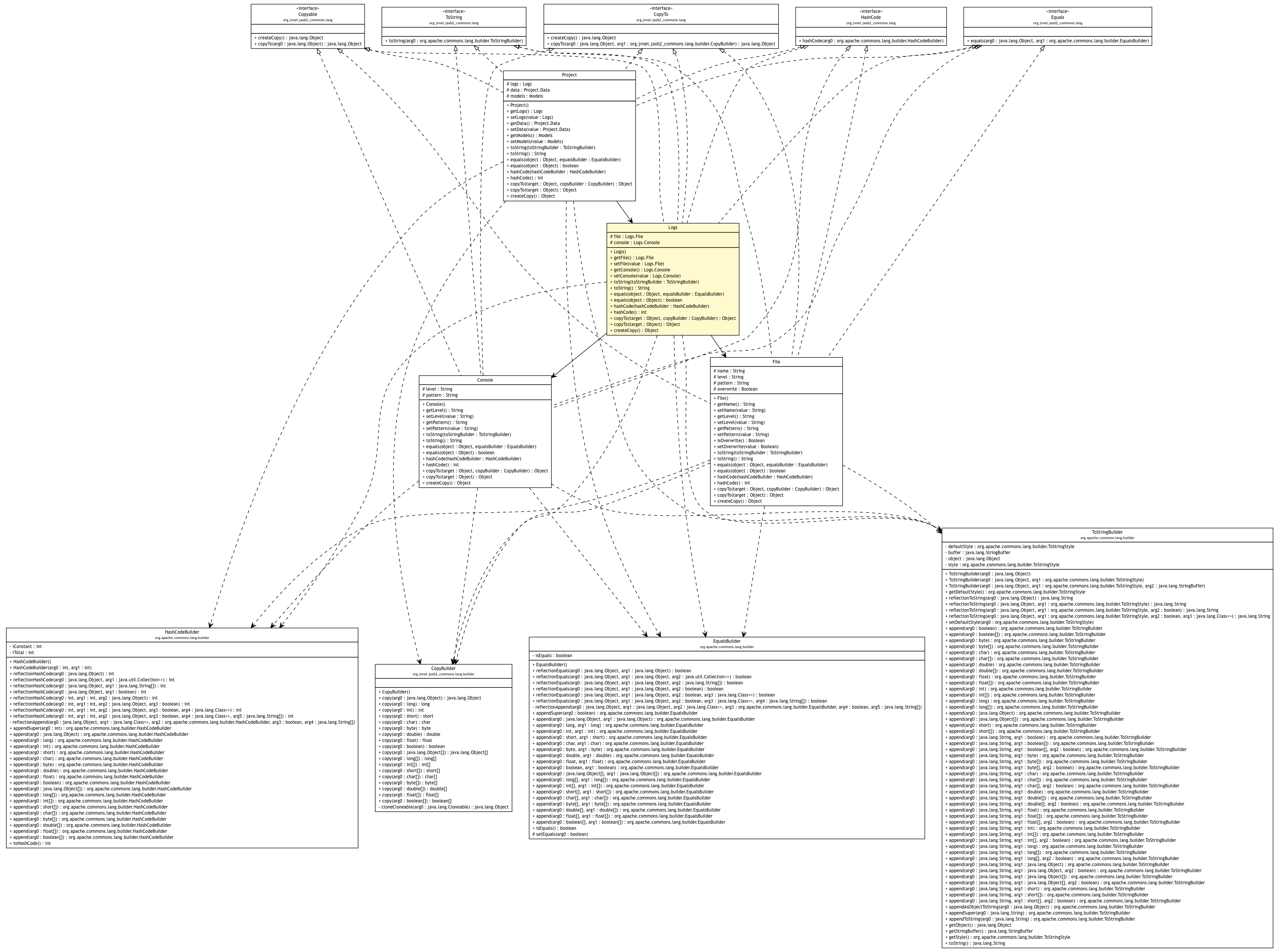Click the '# data : Project.Data' field
The image size is (1279, 952).
(528, 90)
